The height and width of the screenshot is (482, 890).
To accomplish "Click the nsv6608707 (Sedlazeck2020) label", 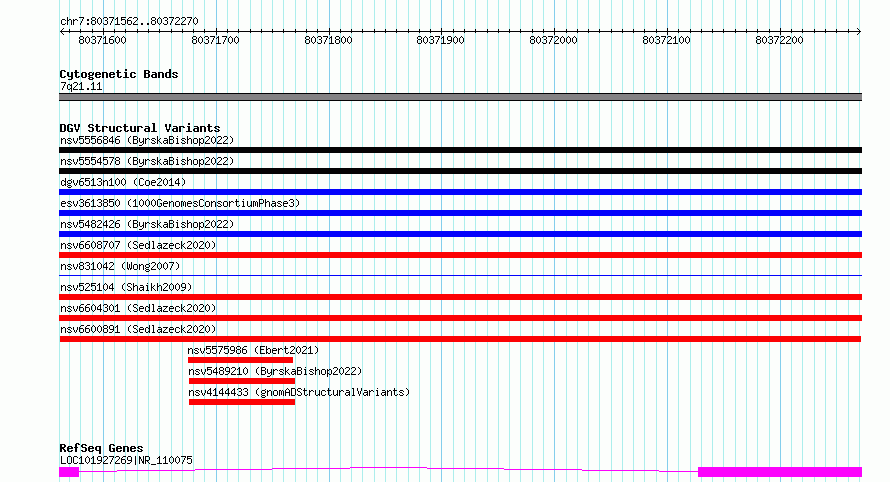I will pyautogui.click(x=138, y=245).
